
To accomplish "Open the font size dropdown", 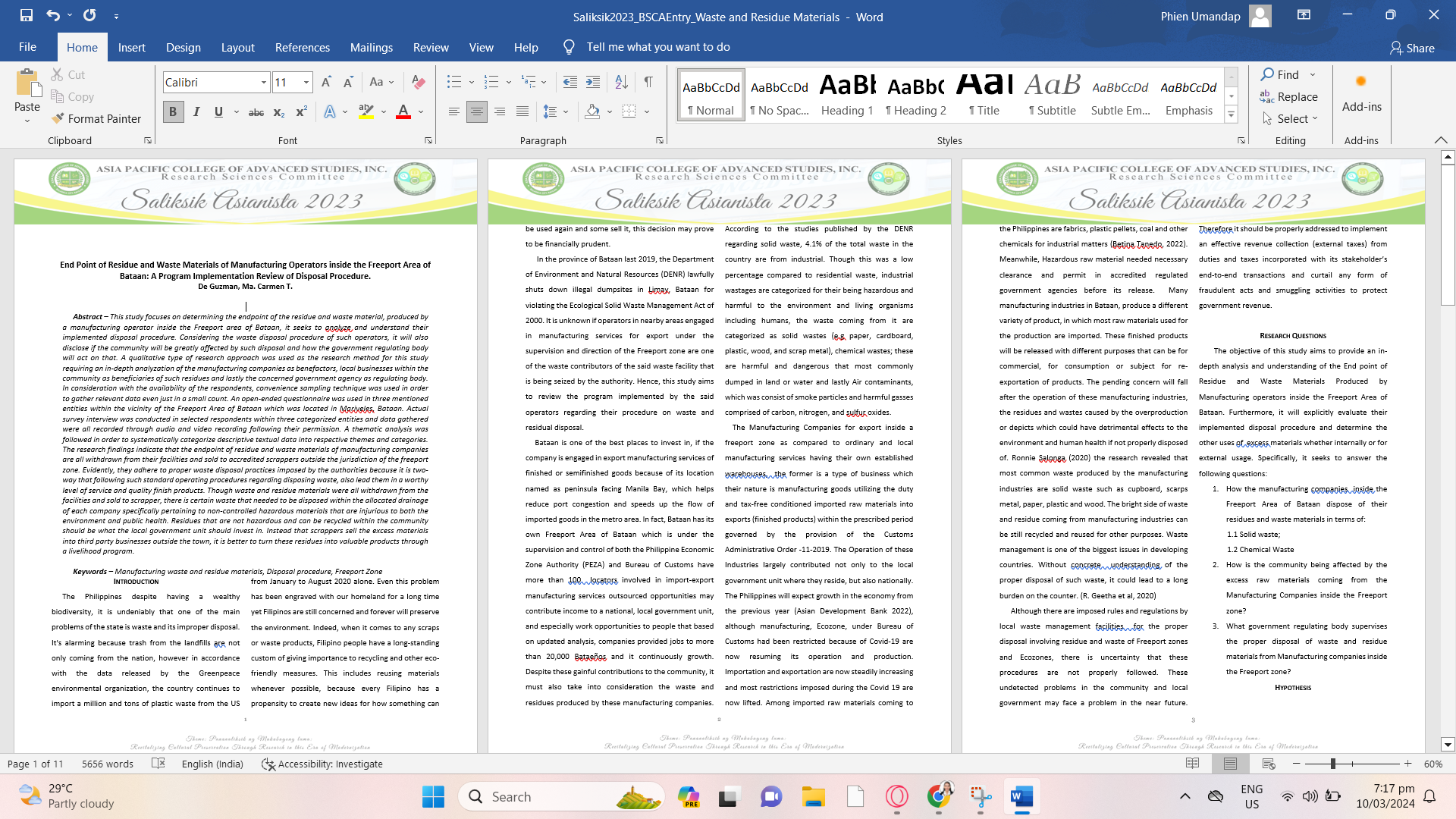I will point(306,82).
